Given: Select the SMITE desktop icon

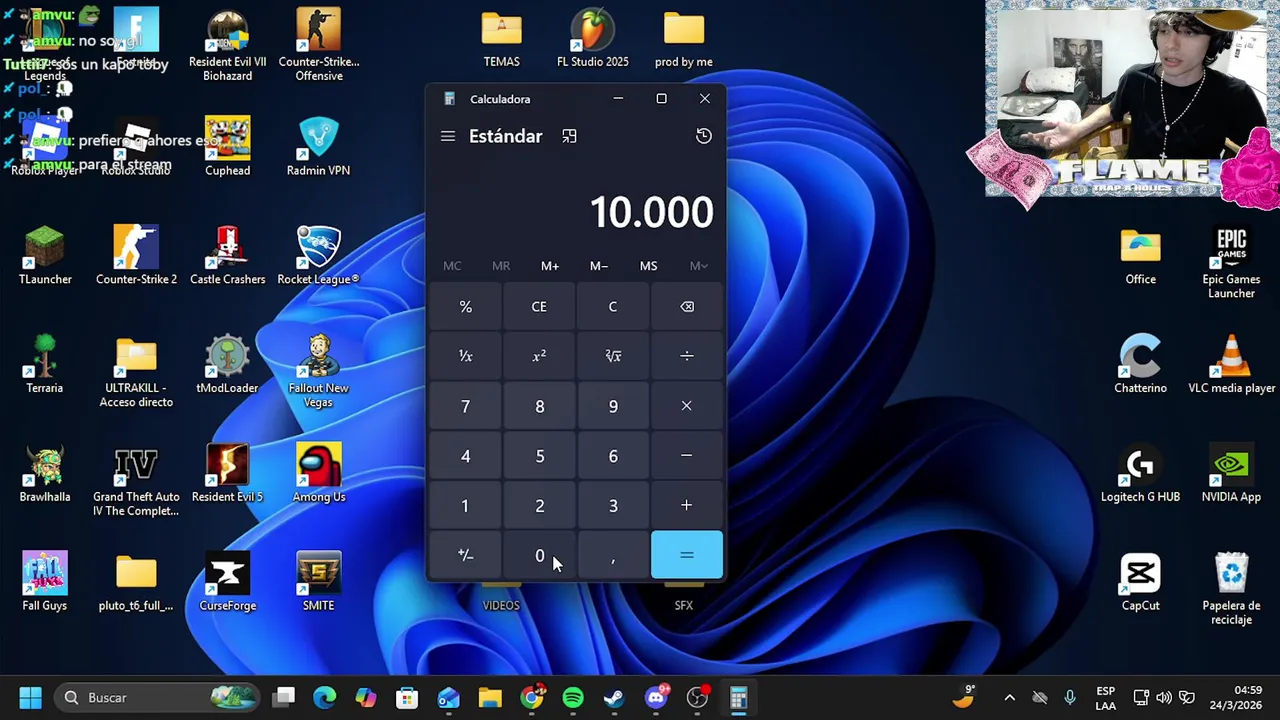Looking at the screenshot, I should tap(319, 582).
